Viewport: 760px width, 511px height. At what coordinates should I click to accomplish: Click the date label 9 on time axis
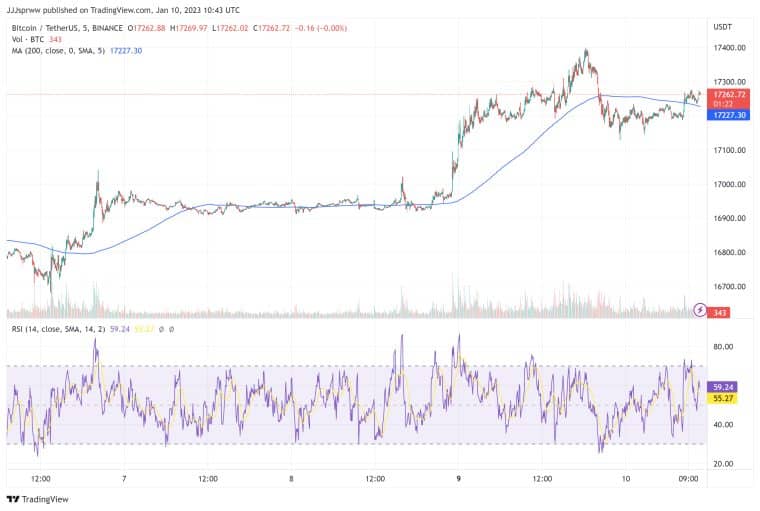point(459,479)
